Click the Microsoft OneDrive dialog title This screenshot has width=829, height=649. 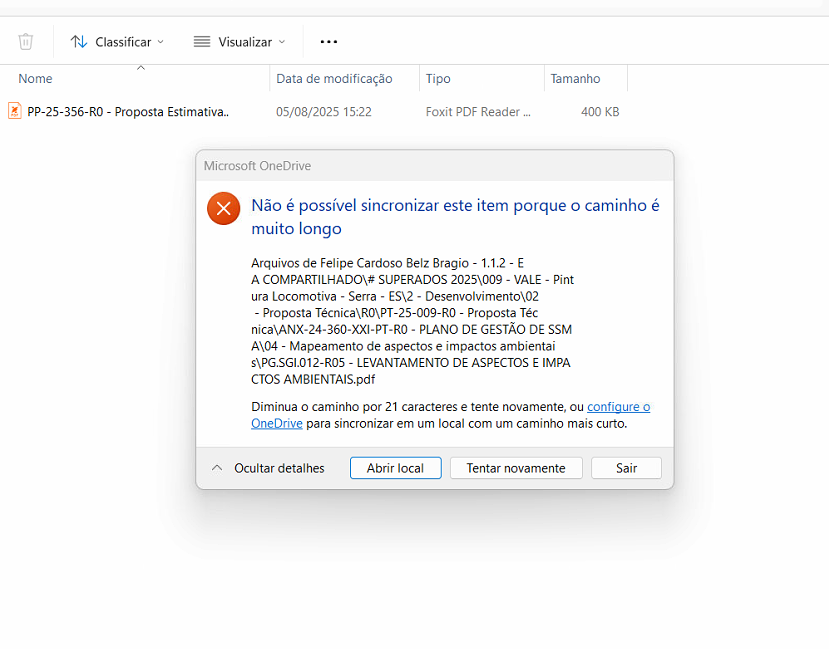tap(257, 166)
